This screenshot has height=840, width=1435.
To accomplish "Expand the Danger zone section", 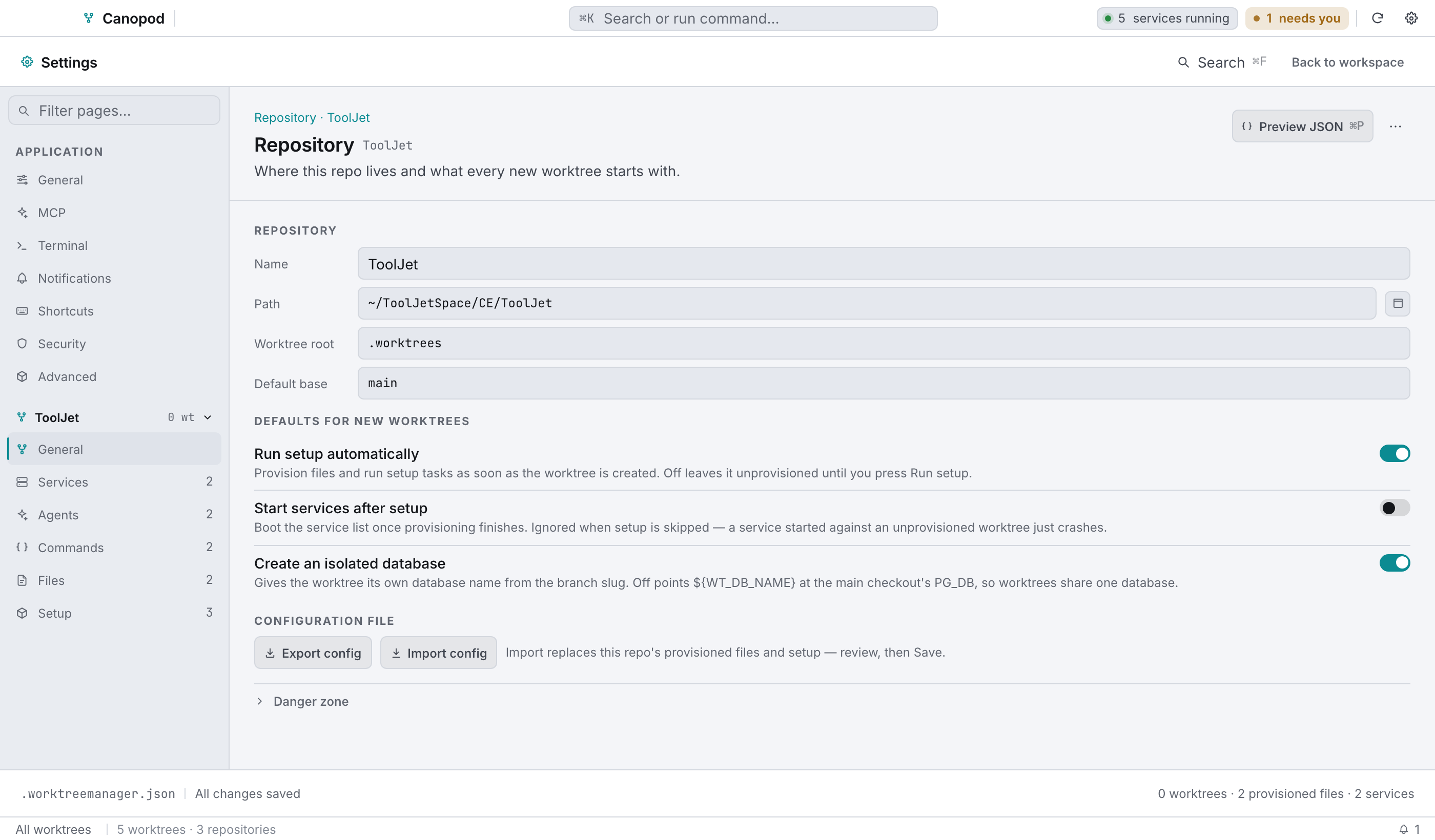I will click(x=302, y=701).
